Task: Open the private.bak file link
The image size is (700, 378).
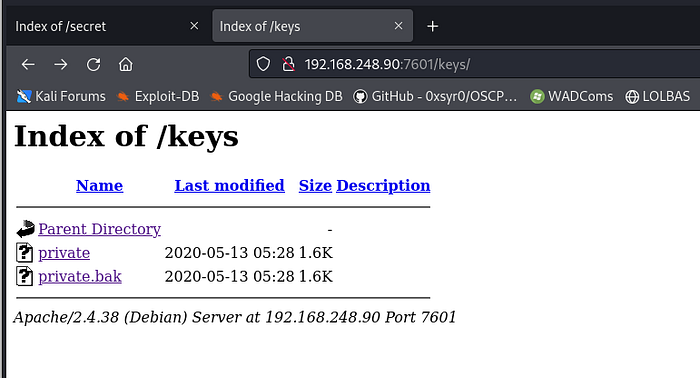Action: 80,277
